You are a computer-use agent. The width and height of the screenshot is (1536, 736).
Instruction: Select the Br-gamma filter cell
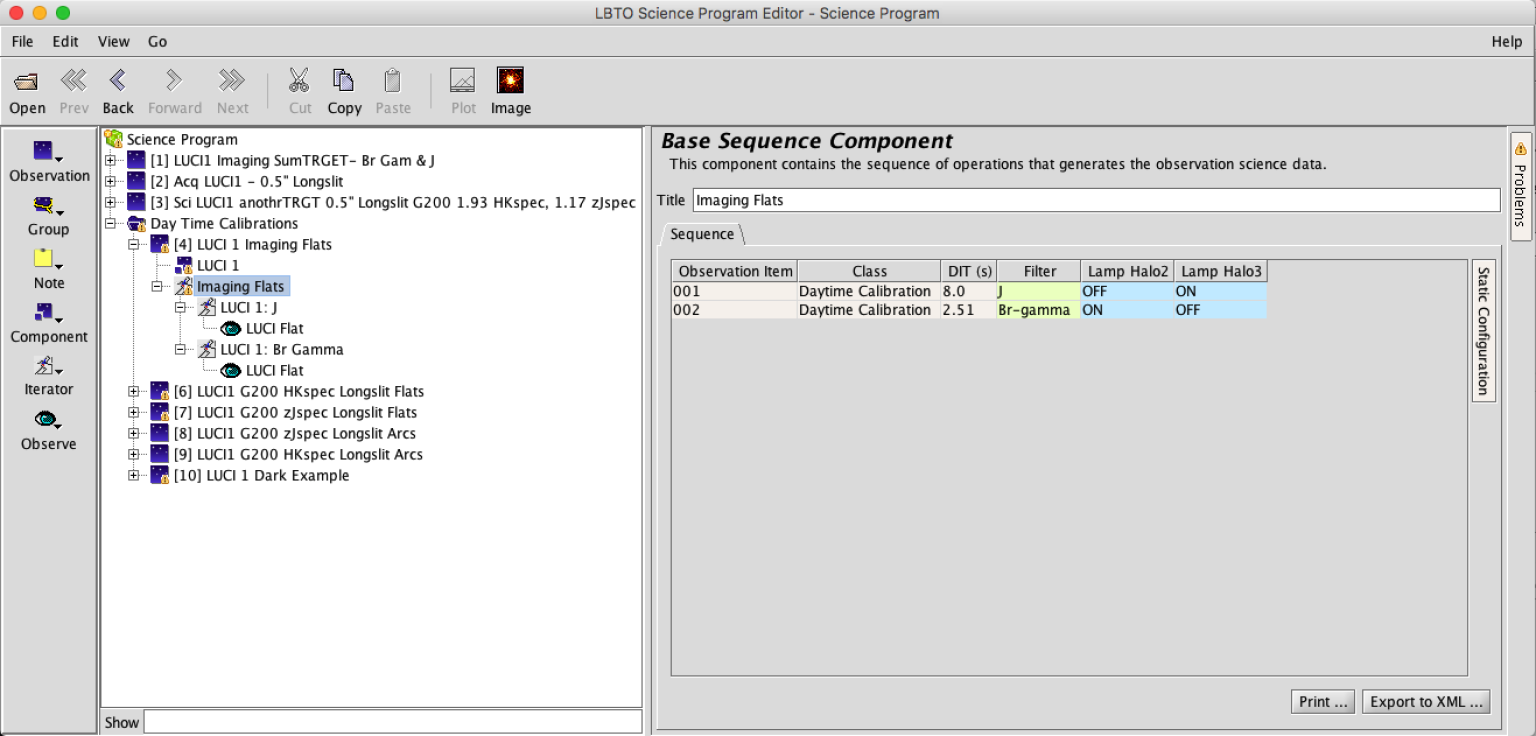click(x=1038, y=310)
